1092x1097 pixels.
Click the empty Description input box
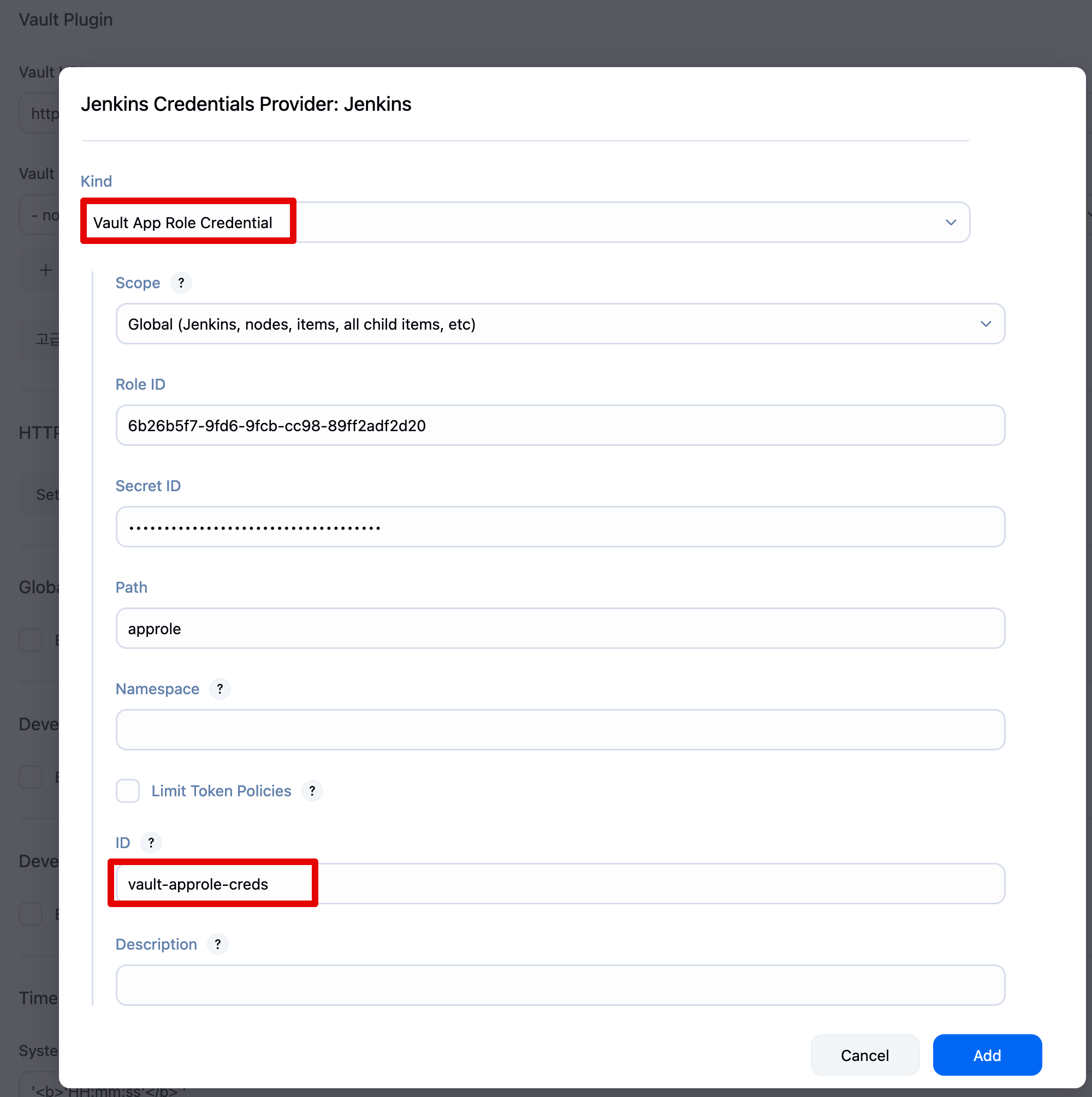click(560, 985)
